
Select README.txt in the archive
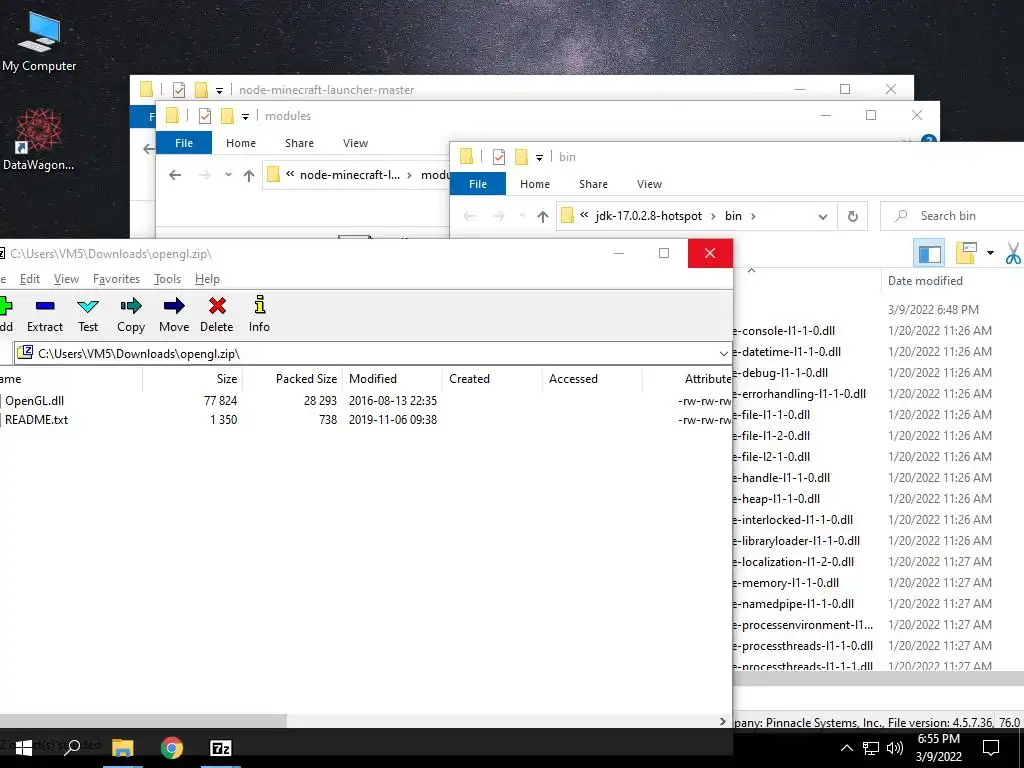tap(36, 420)
